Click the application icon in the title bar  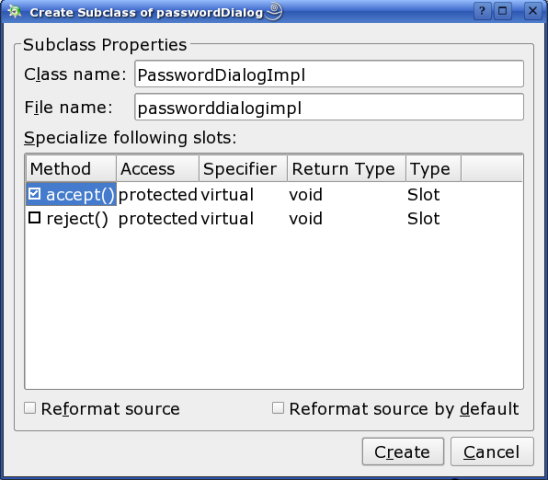(14, 12)
